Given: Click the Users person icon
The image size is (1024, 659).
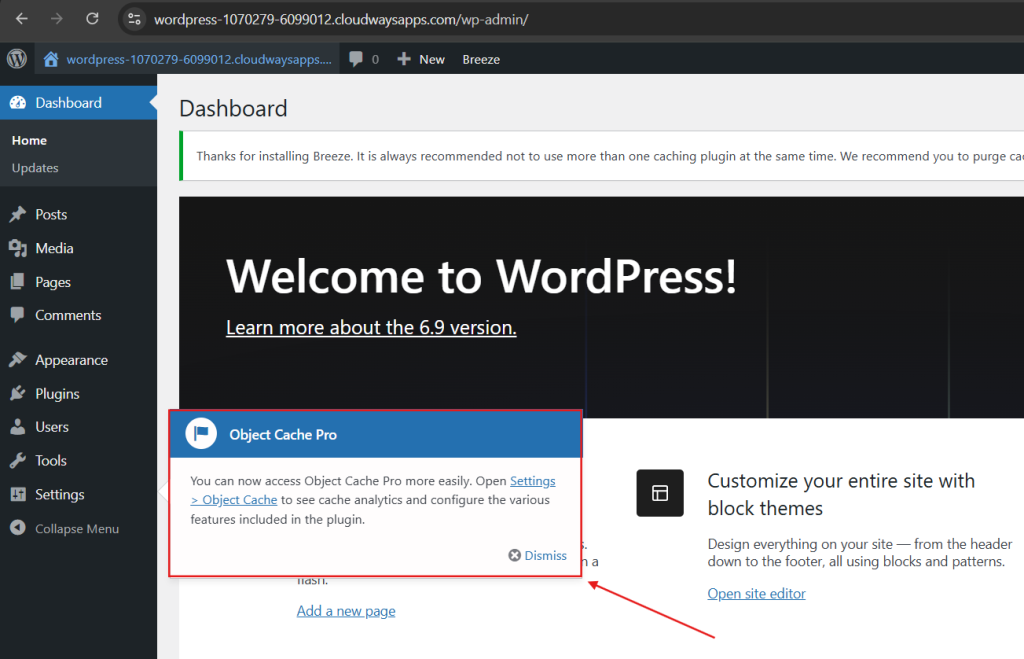Looking at the screenshot, I should pos(18,426).
